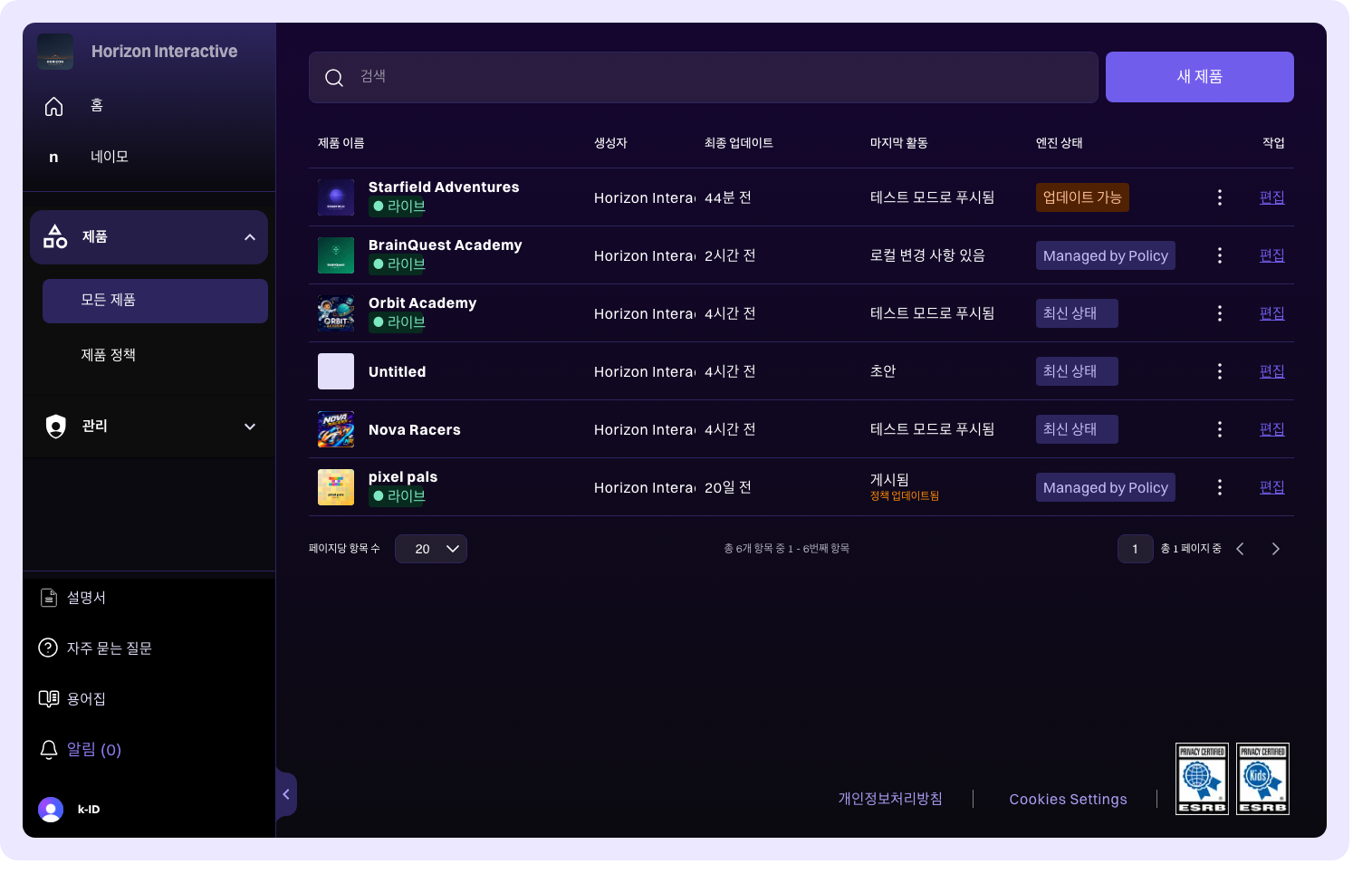Open more options for BrainQuest Academy

1220,255
